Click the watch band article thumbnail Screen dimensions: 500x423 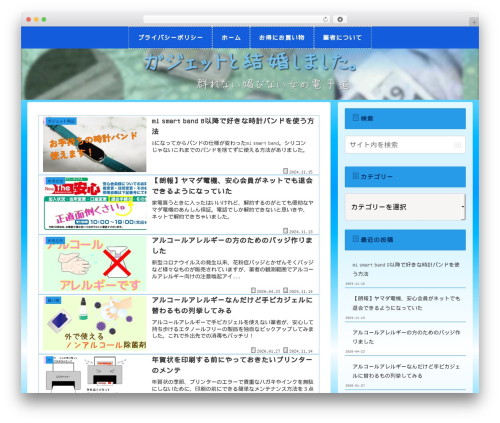click(x=95, y=144)
